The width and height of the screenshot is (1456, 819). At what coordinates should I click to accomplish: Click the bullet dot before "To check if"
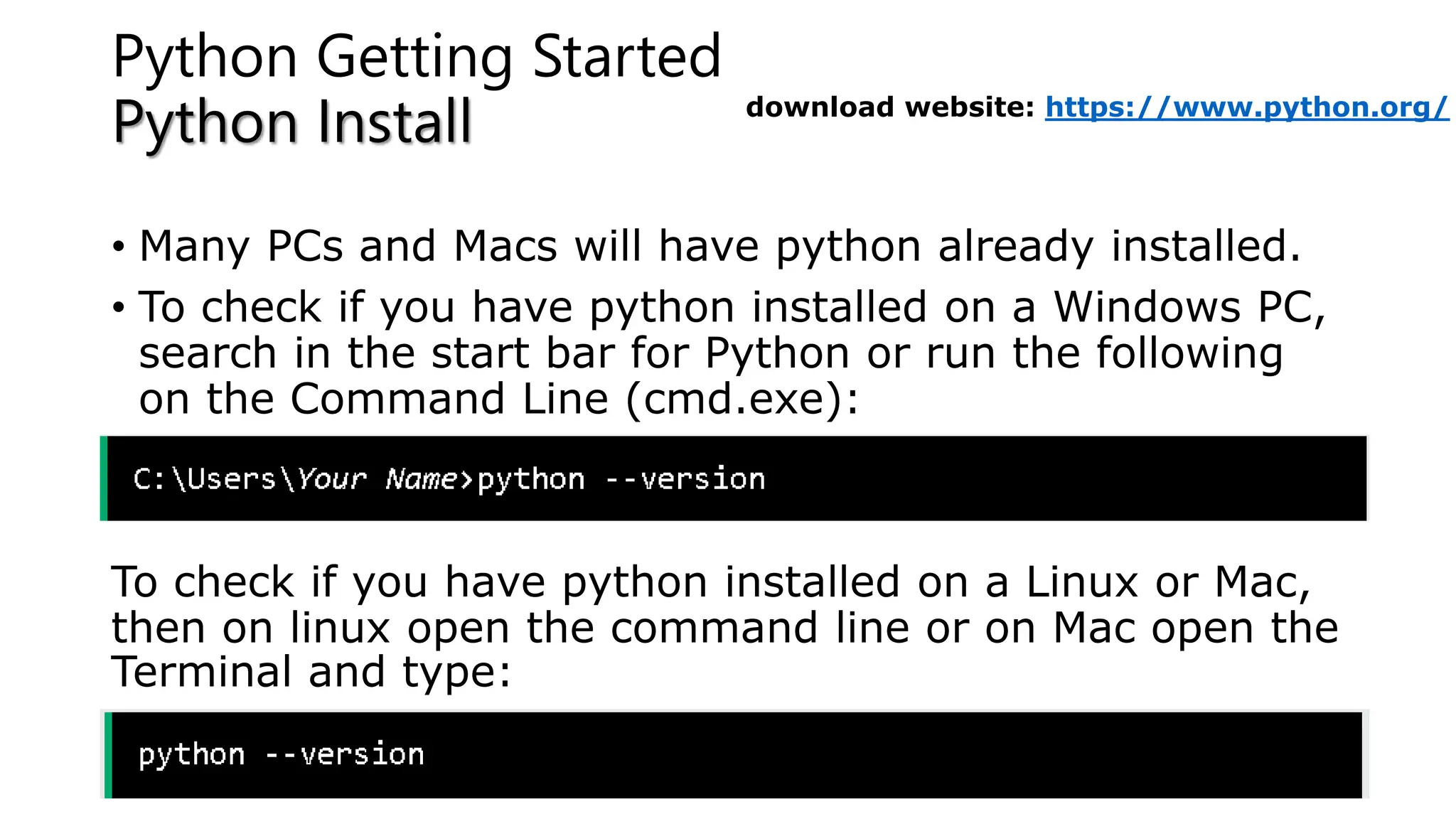118,309
